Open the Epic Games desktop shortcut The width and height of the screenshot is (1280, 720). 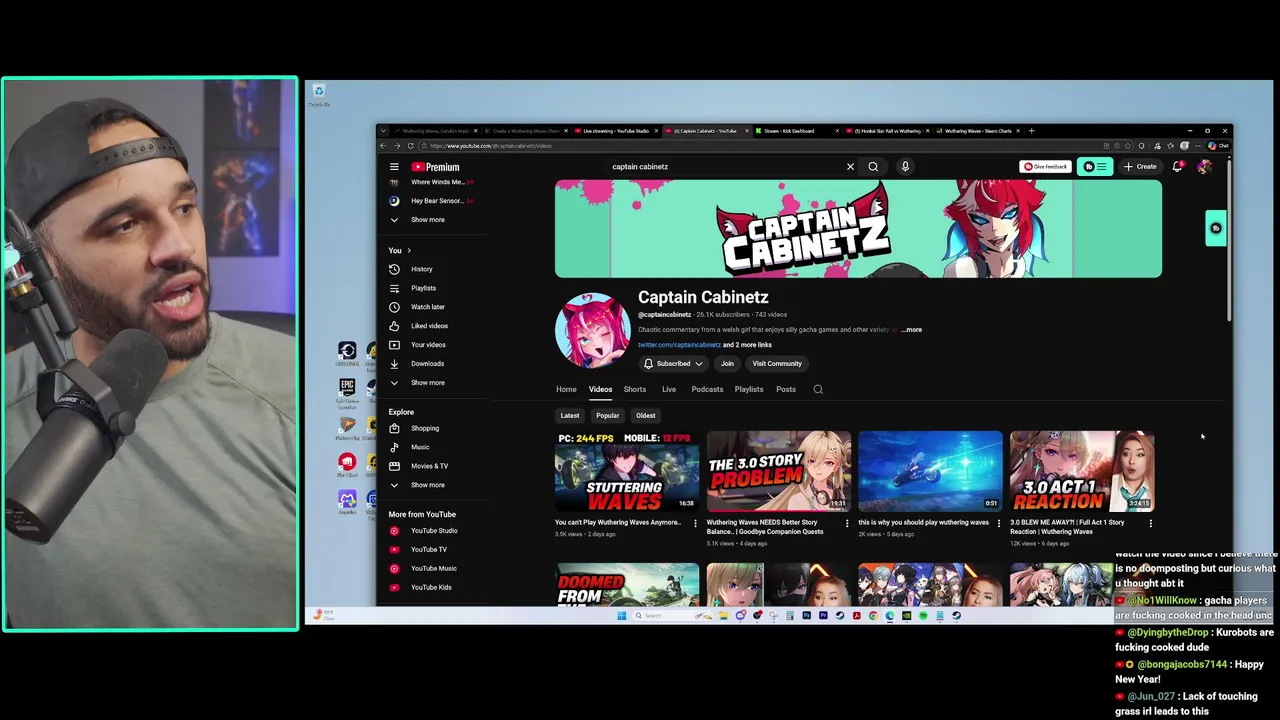(x=347, y=391)
